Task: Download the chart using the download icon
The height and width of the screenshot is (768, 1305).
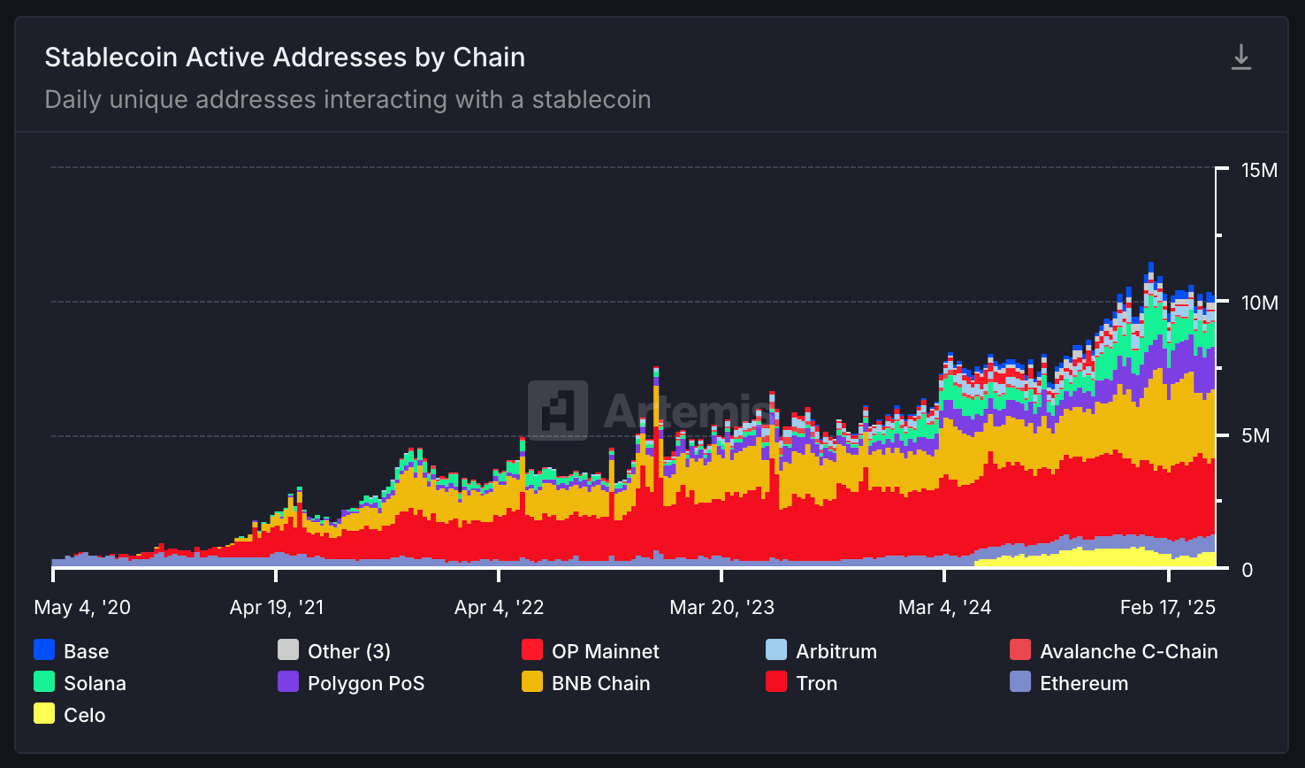Action: [1241, 57]
